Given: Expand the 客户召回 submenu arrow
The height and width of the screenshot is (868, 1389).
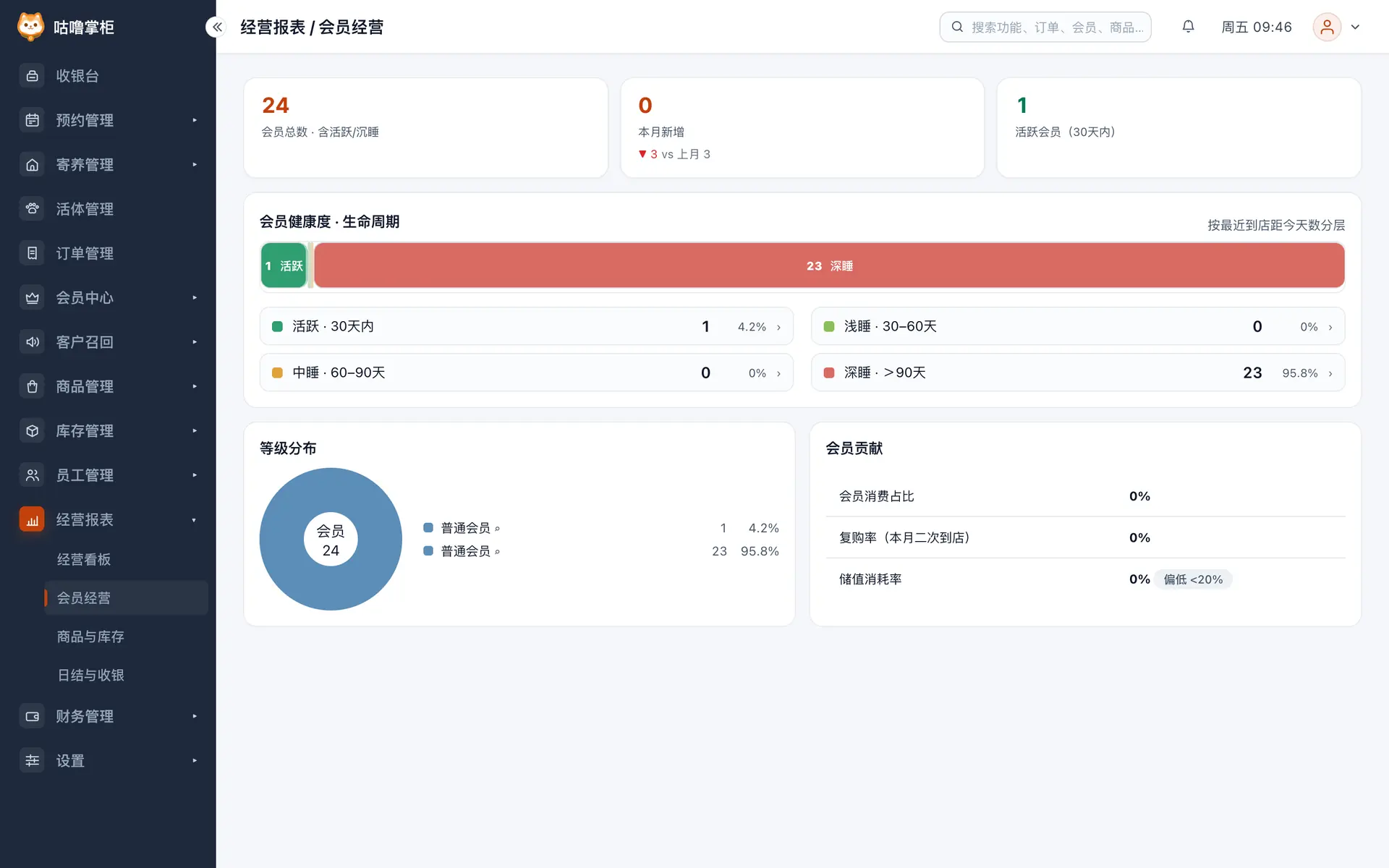Looking at the screenshot, I should click(x=195, y=342).
